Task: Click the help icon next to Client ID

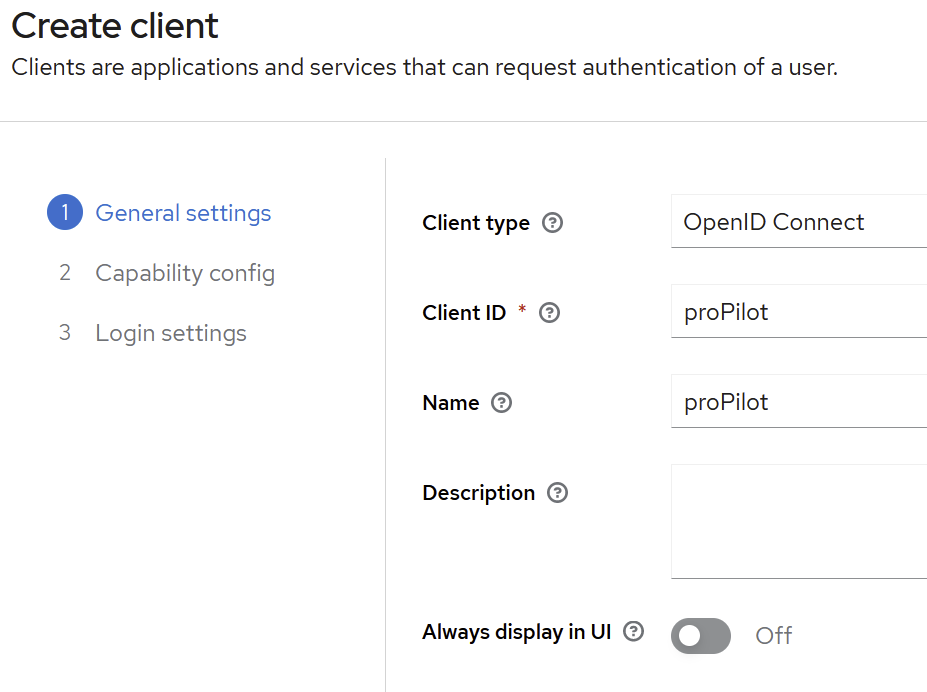Action: point(549,313)
